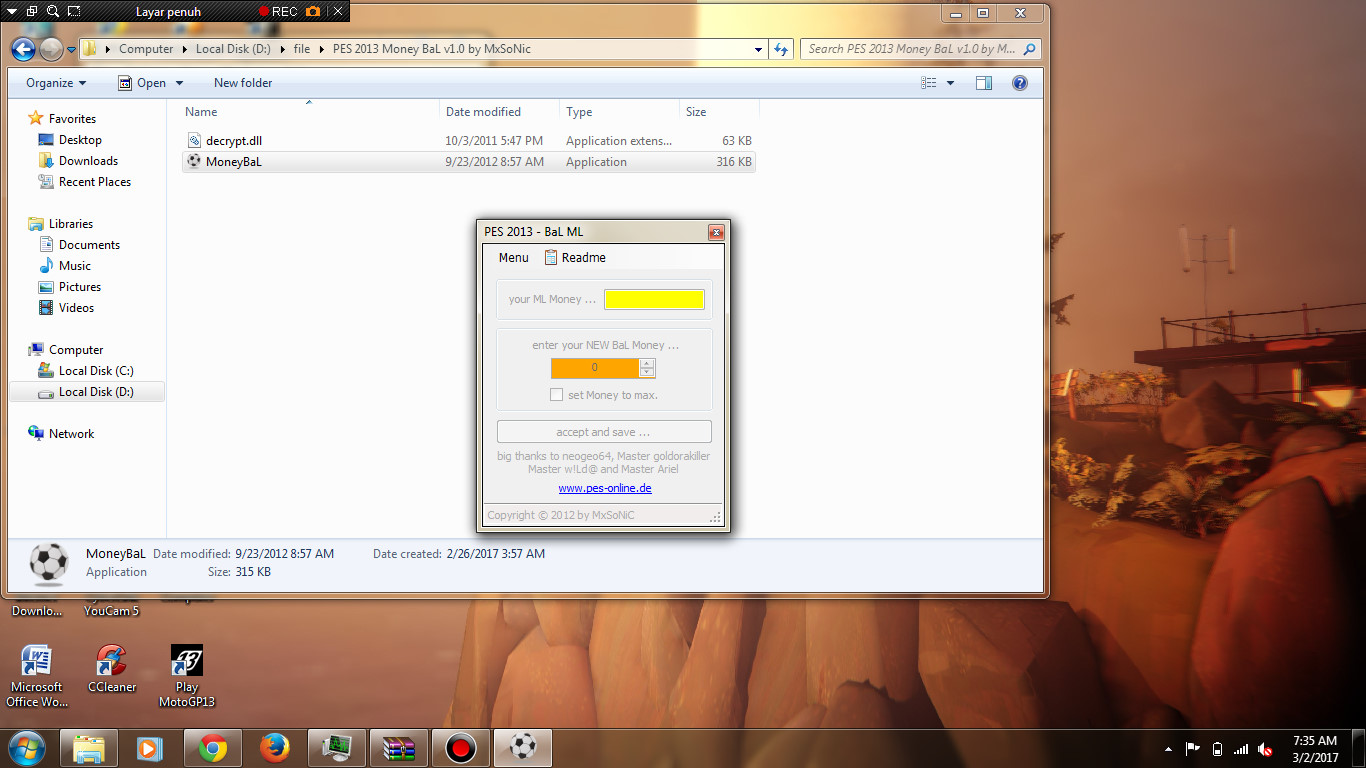Expand address bar previous locations dropdown

pyautogui.click(x=759, y=49)
